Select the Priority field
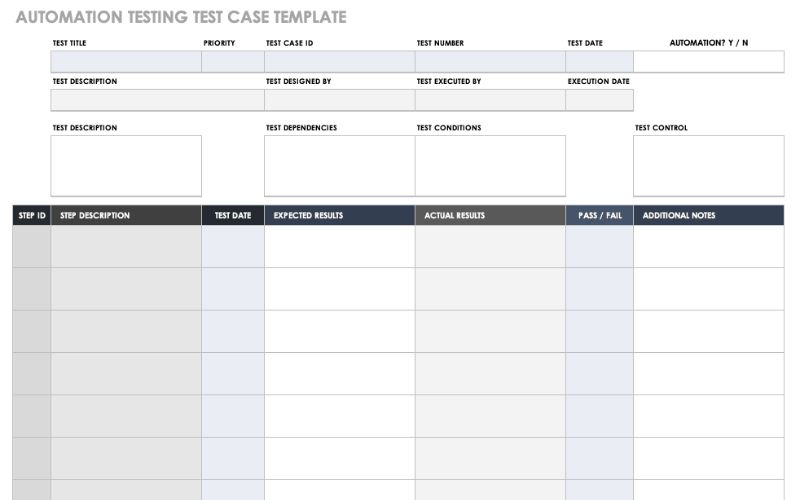800x500 pixels. [x=233, y=62]
